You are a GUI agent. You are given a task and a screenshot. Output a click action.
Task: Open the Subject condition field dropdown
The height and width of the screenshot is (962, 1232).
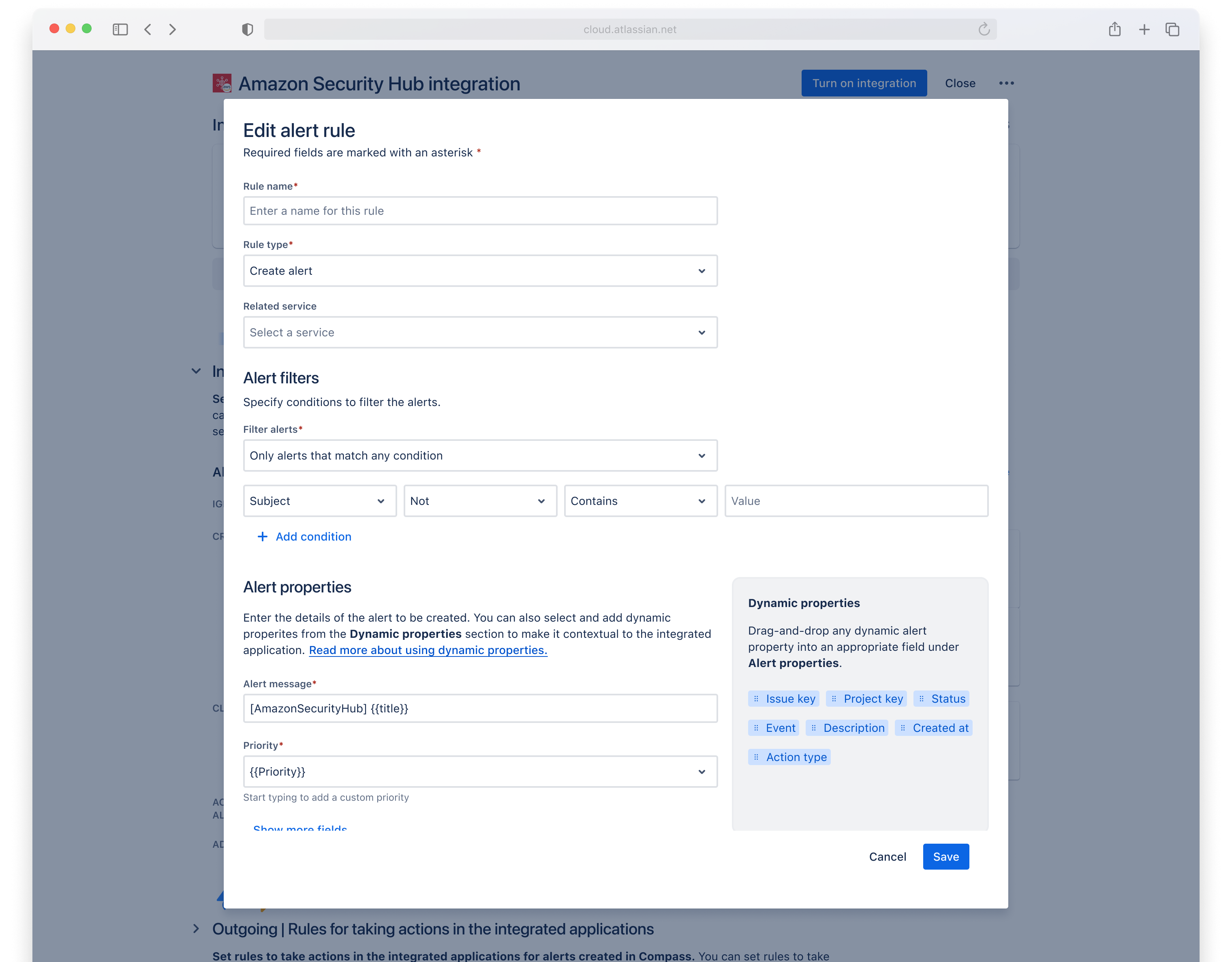(320, 501)
